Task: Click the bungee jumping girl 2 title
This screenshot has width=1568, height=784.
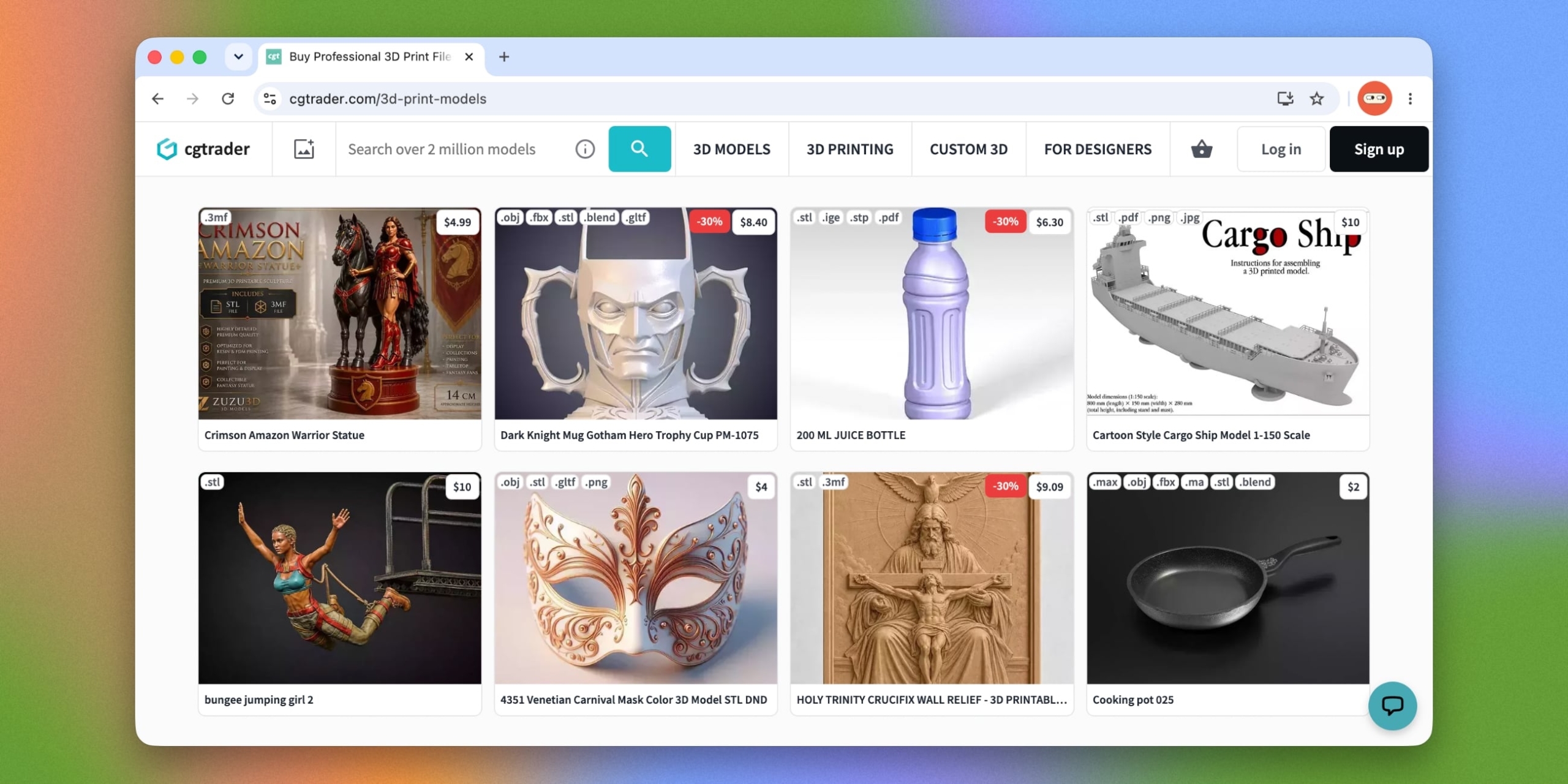Action: pyautogui.click(x=258, y=699)
